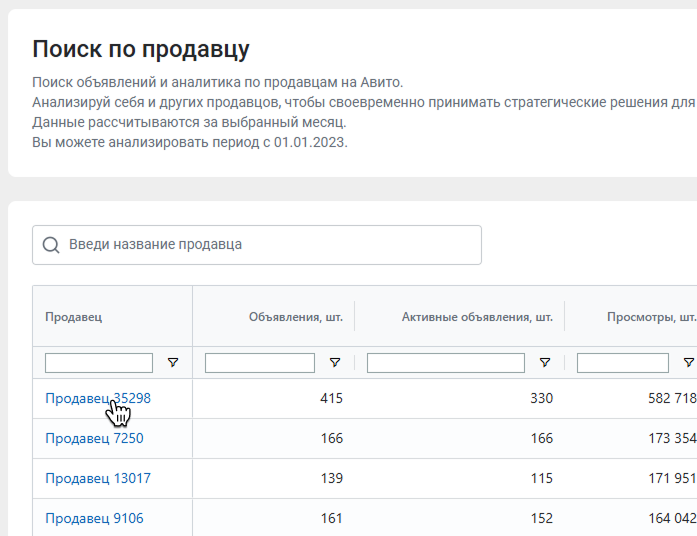The height and width of the screenshot is (536, 697).
Task: Sort by Объявления, шт. column header
Action: tap(296, 317)
